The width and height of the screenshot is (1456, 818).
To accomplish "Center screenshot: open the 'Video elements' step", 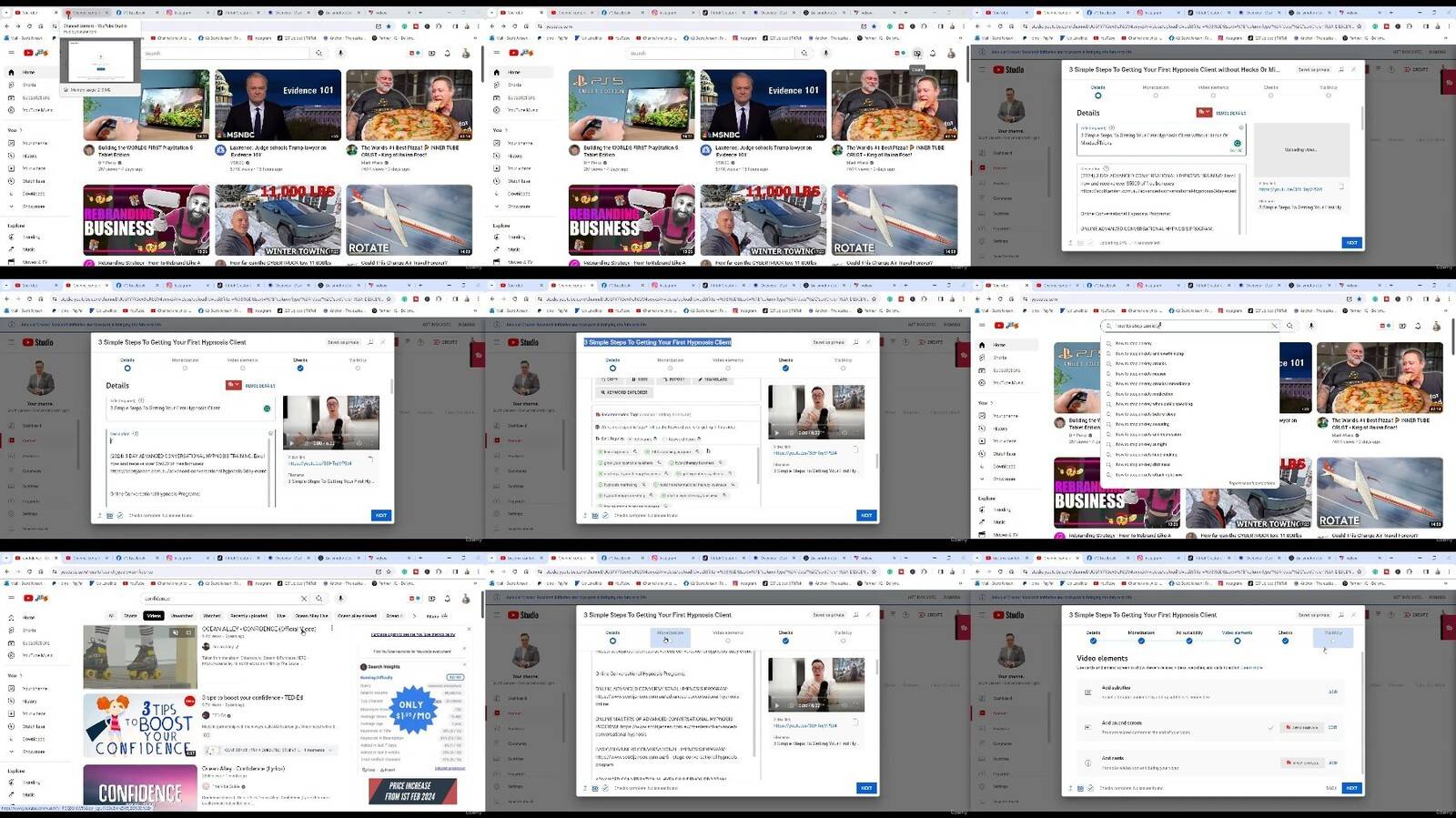I will pyautogui.click(x=728, y=363).
